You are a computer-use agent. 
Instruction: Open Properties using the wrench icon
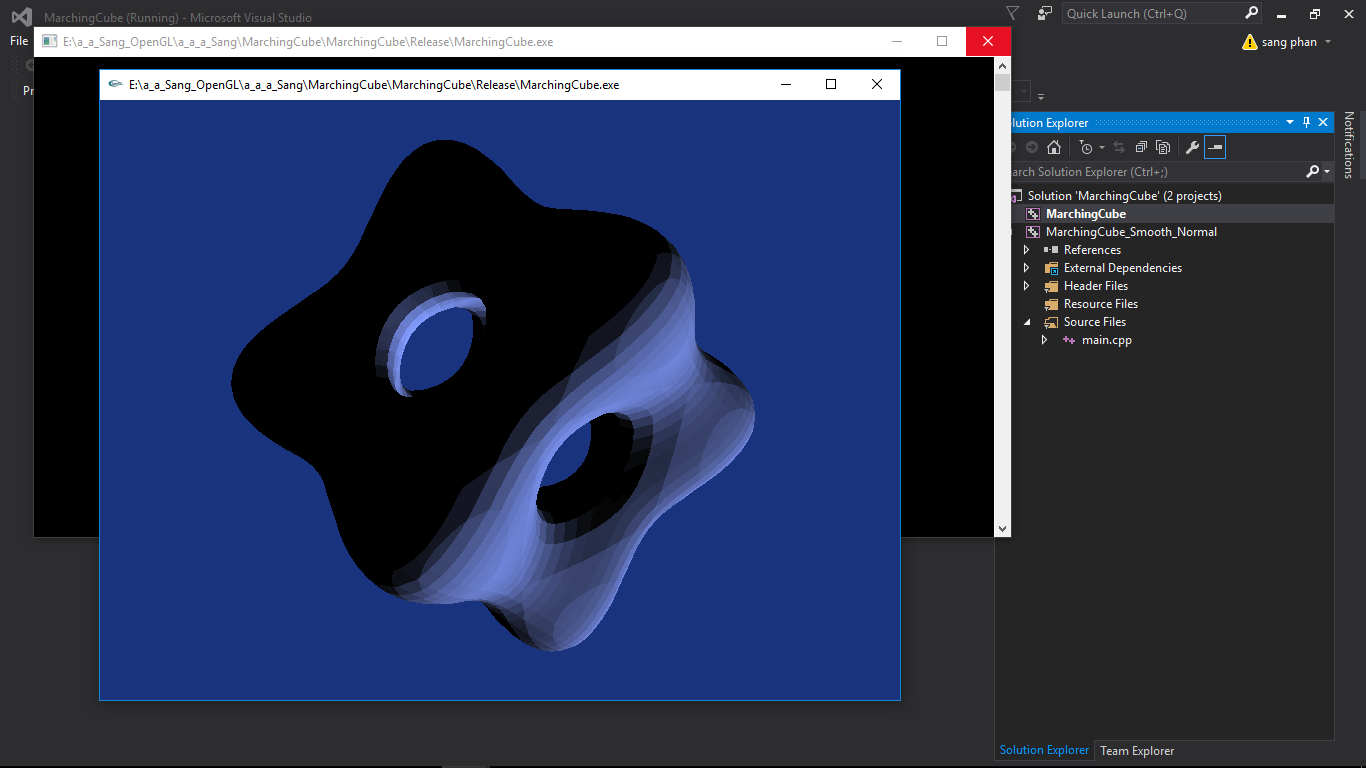[1193, 147]
